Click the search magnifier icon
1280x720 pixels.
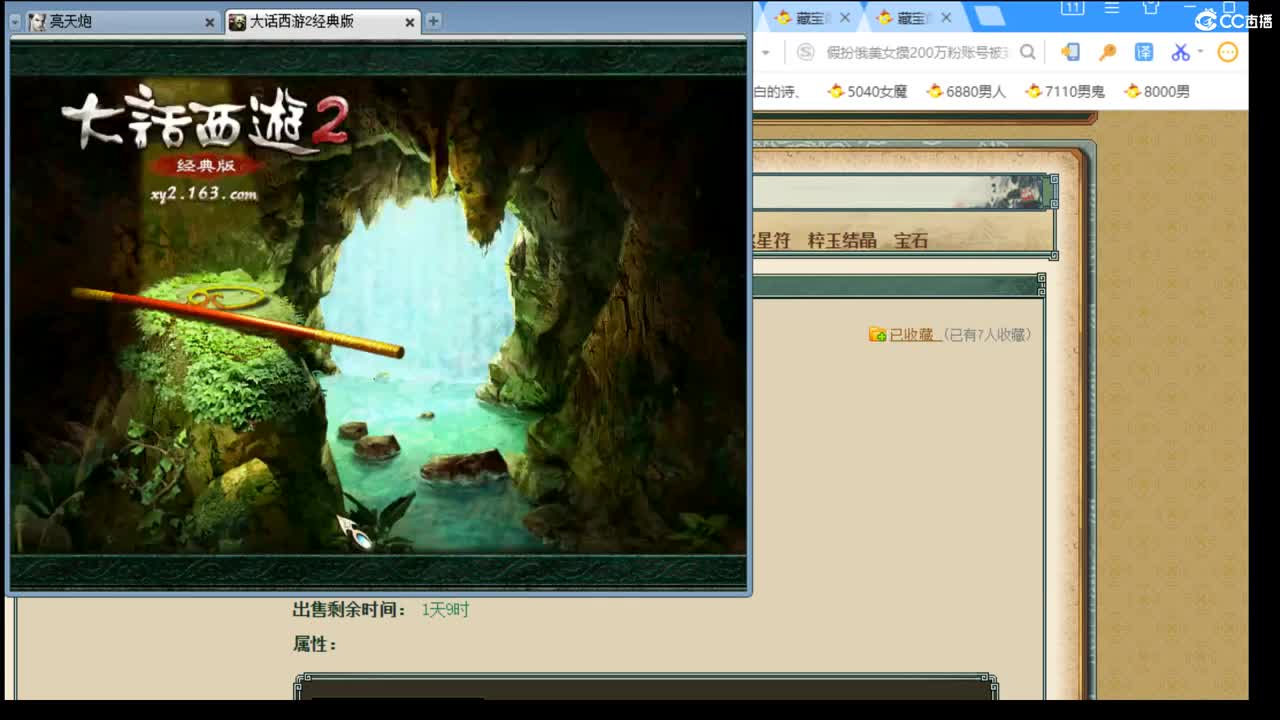1028,53
